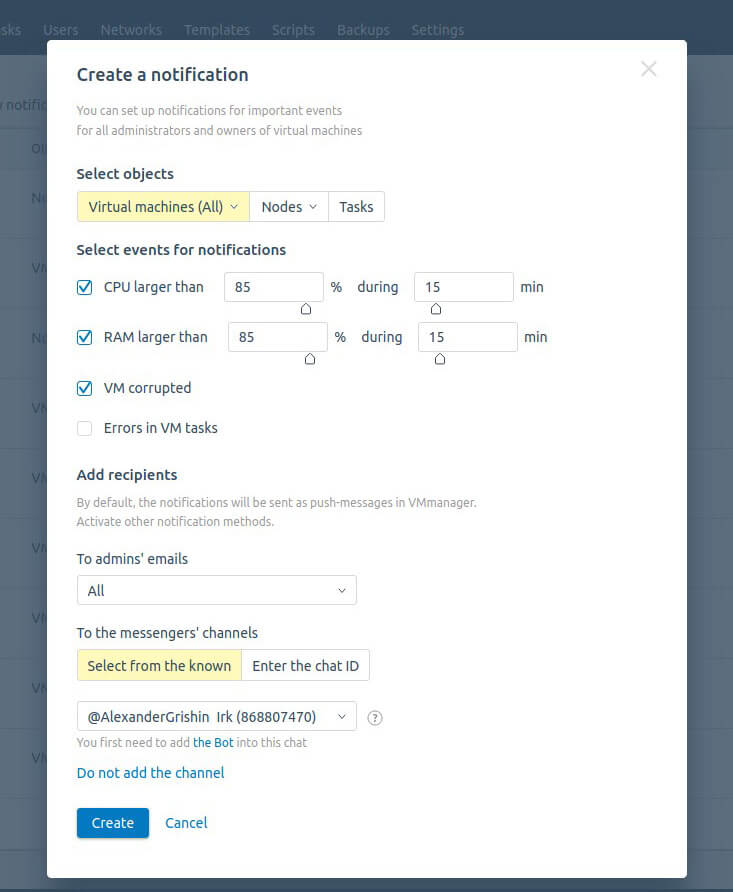
Task: Uncheck the CPU larger than checkbox
Action: 84,287
